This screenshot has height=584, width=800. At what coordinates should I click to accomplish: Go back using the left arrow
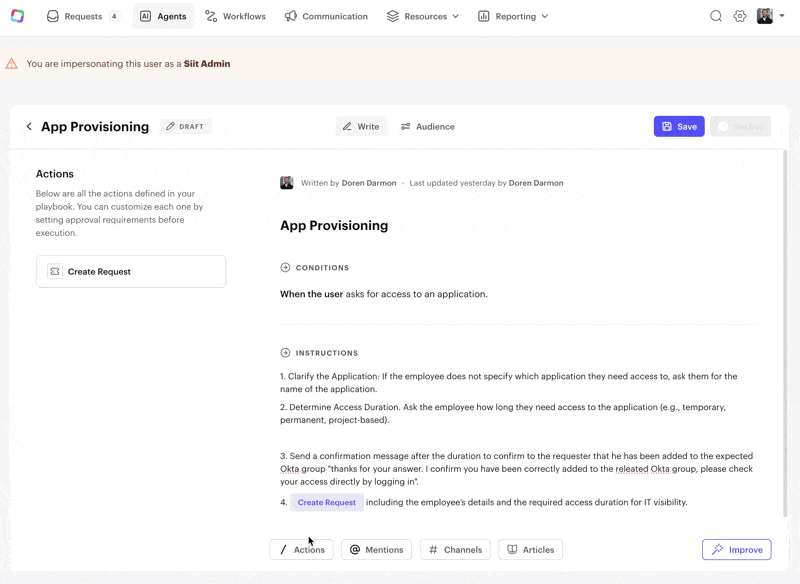click(x=29, y=127)
